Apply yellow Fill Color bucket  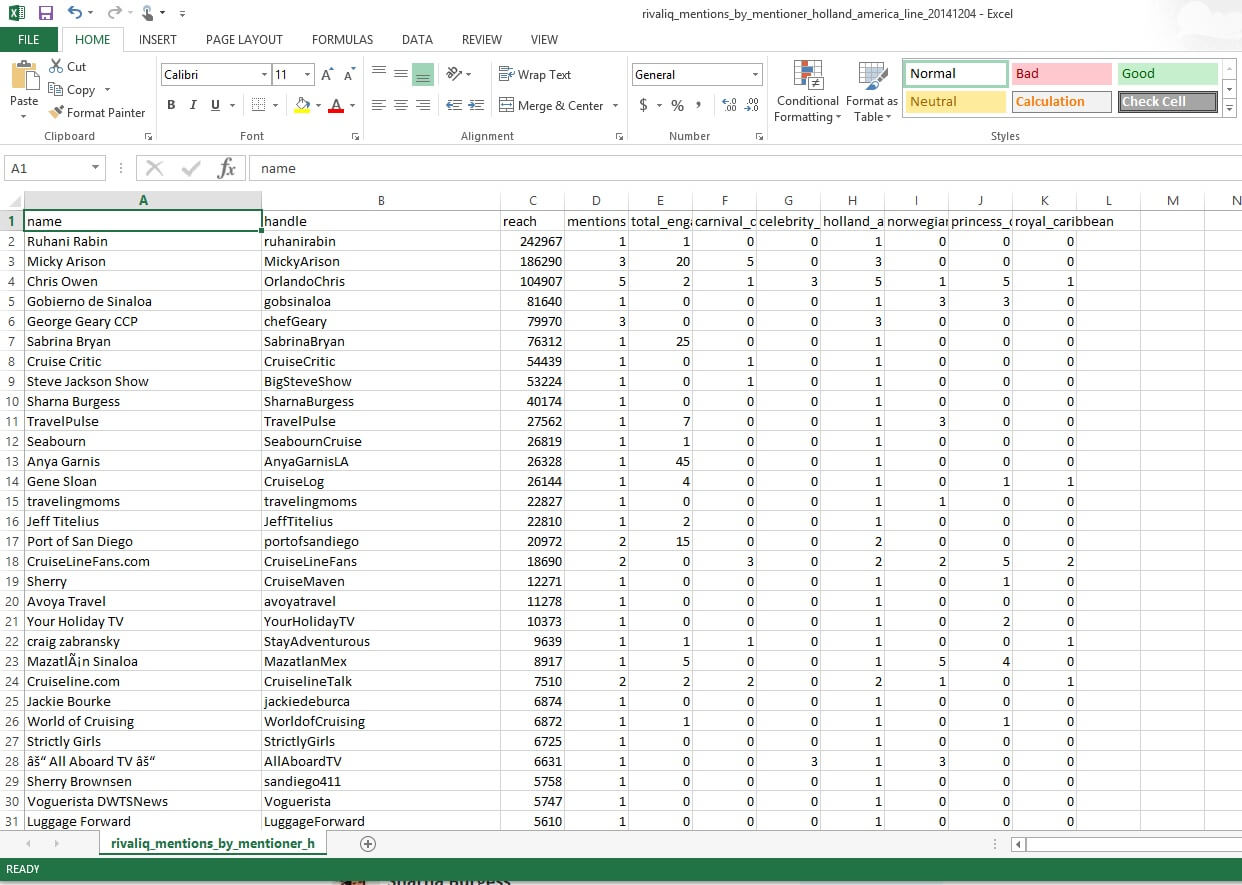pyautogui.click(x=303, y=105)
